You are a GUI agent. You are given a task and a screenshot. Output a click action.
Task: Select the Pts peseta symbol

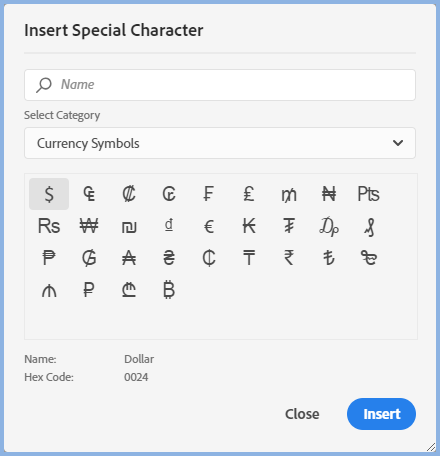click(x=369, y=194)
